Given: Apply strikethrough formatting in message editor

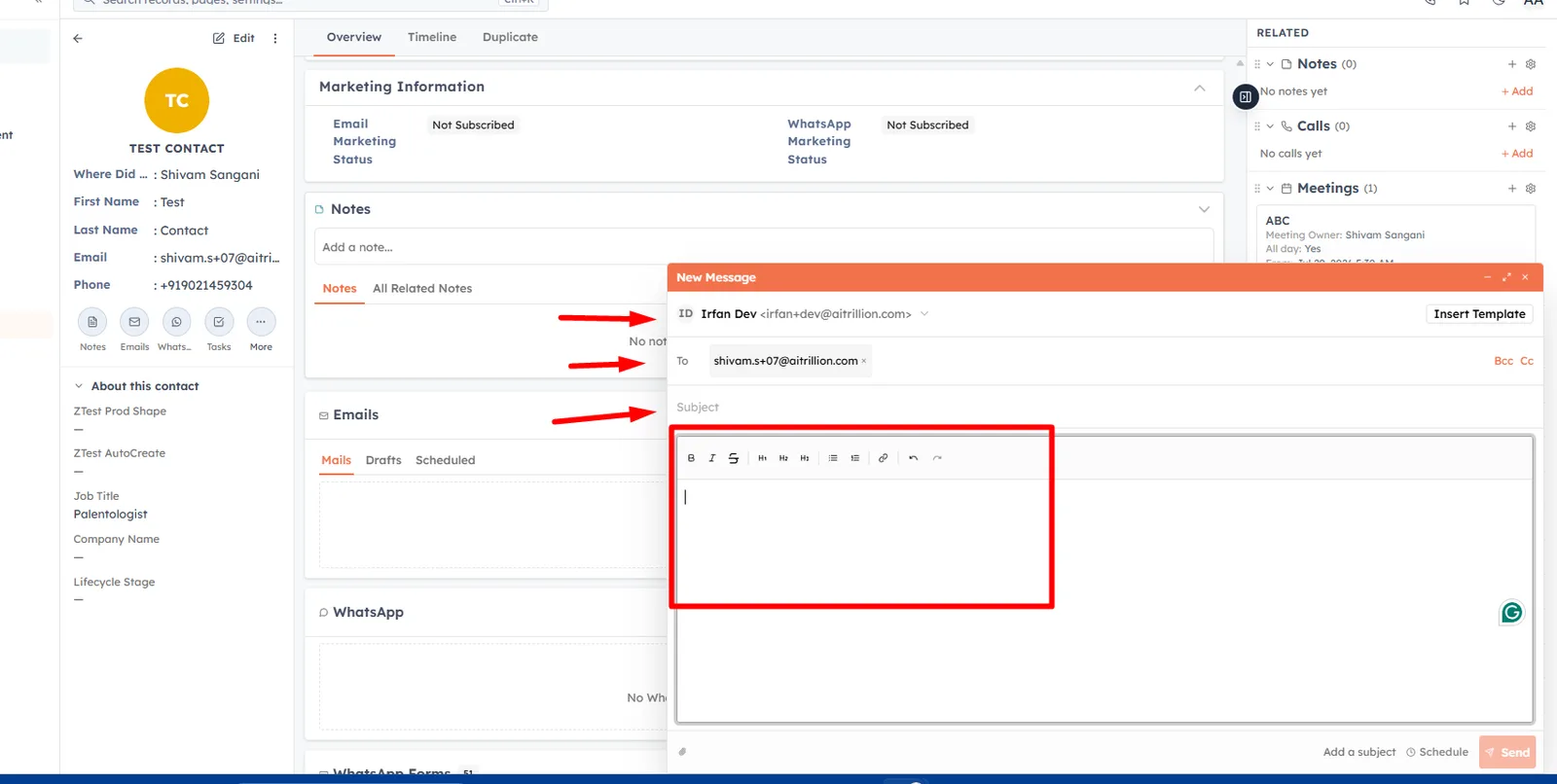Looking at the screenshot, I should 734,458.
